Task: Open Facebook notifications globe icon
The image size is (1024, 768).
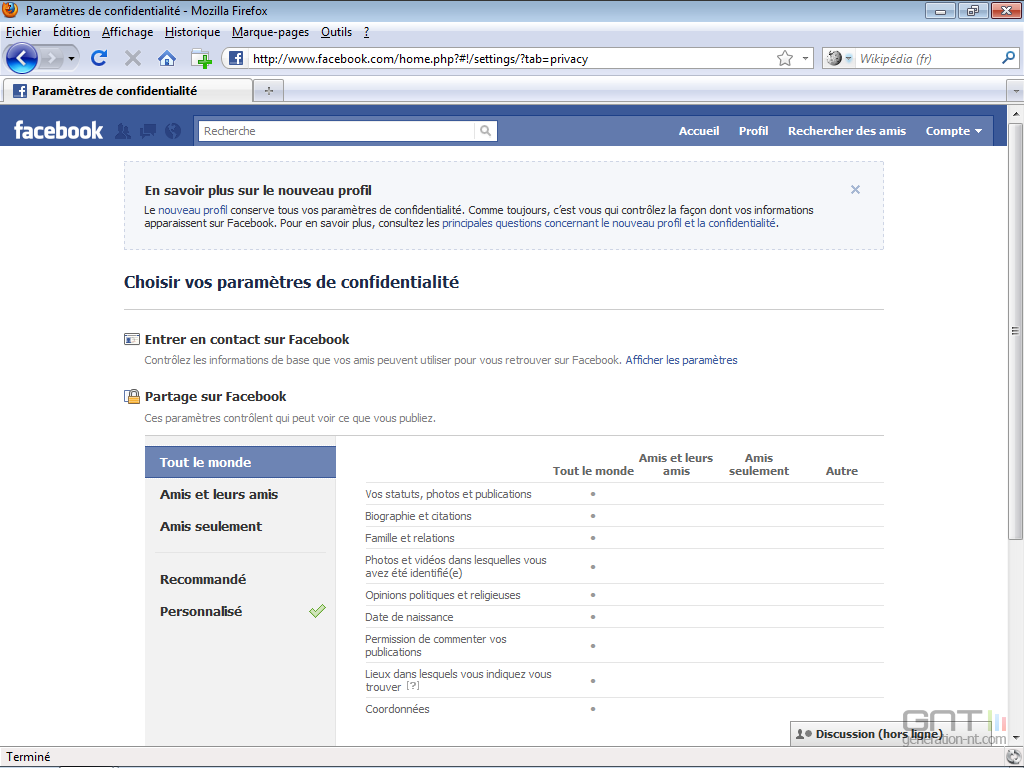Action: [x=173, y=131]
